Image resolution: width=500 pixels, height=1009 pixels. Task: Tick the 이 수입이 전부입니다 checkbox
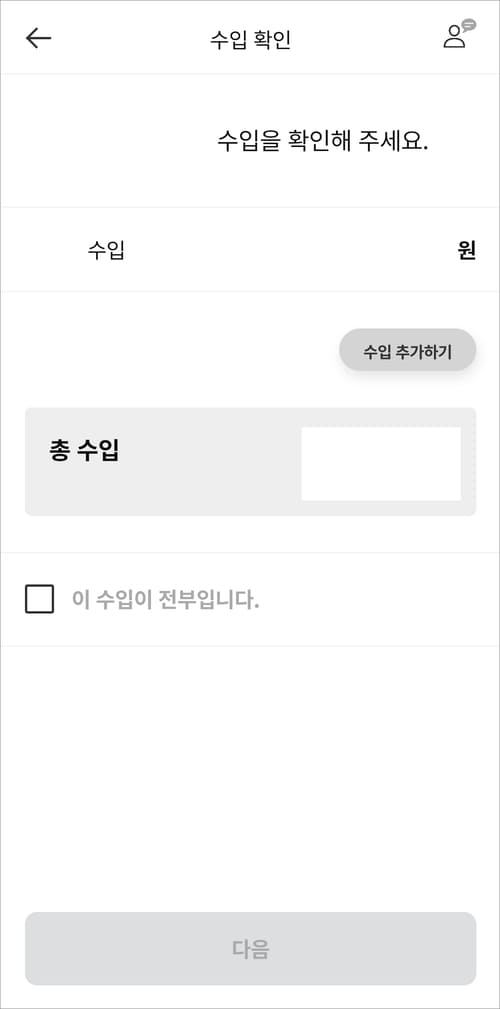[39, 599]
